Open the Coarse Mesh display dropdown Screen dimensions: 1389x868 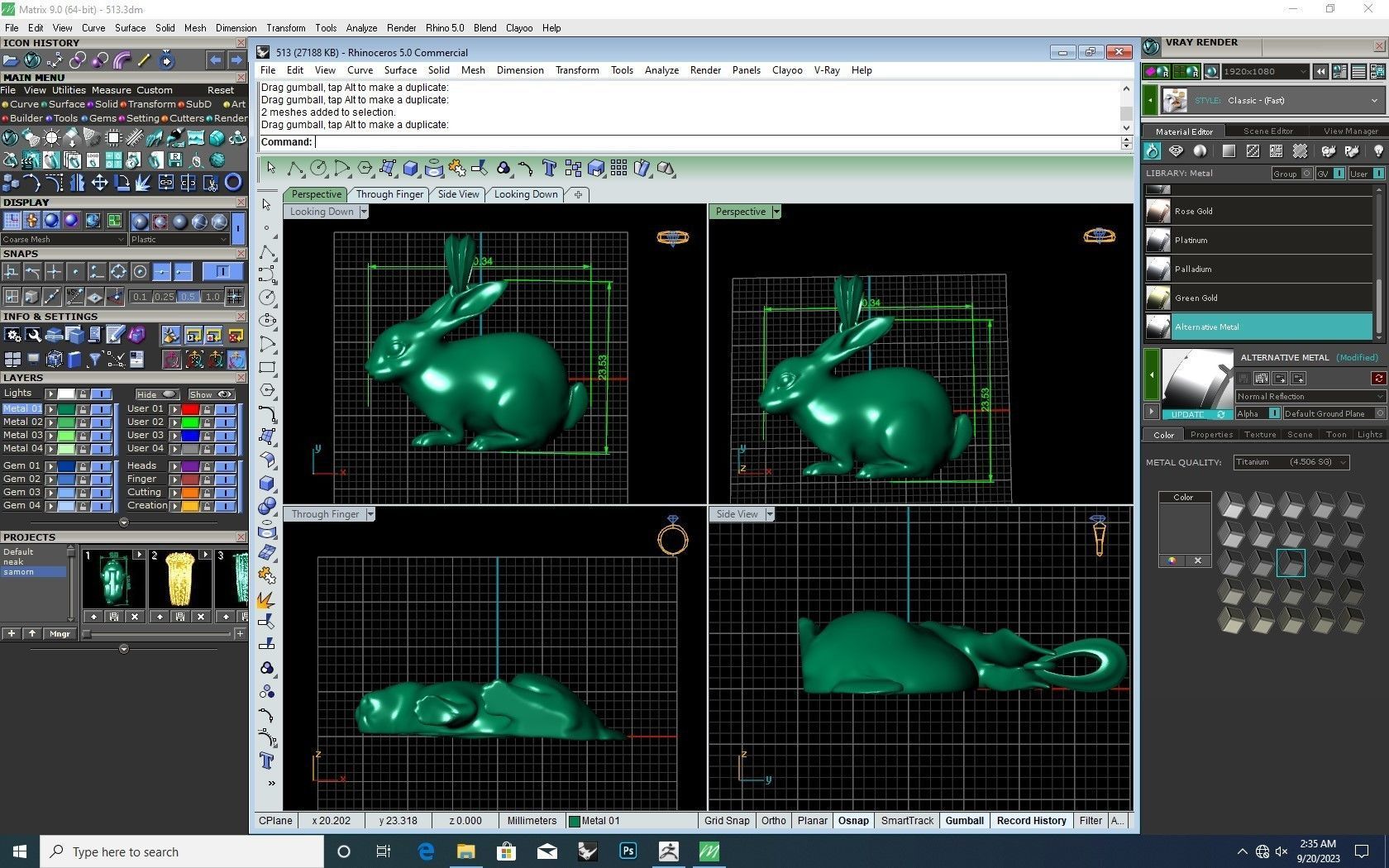tap(64, 240)
